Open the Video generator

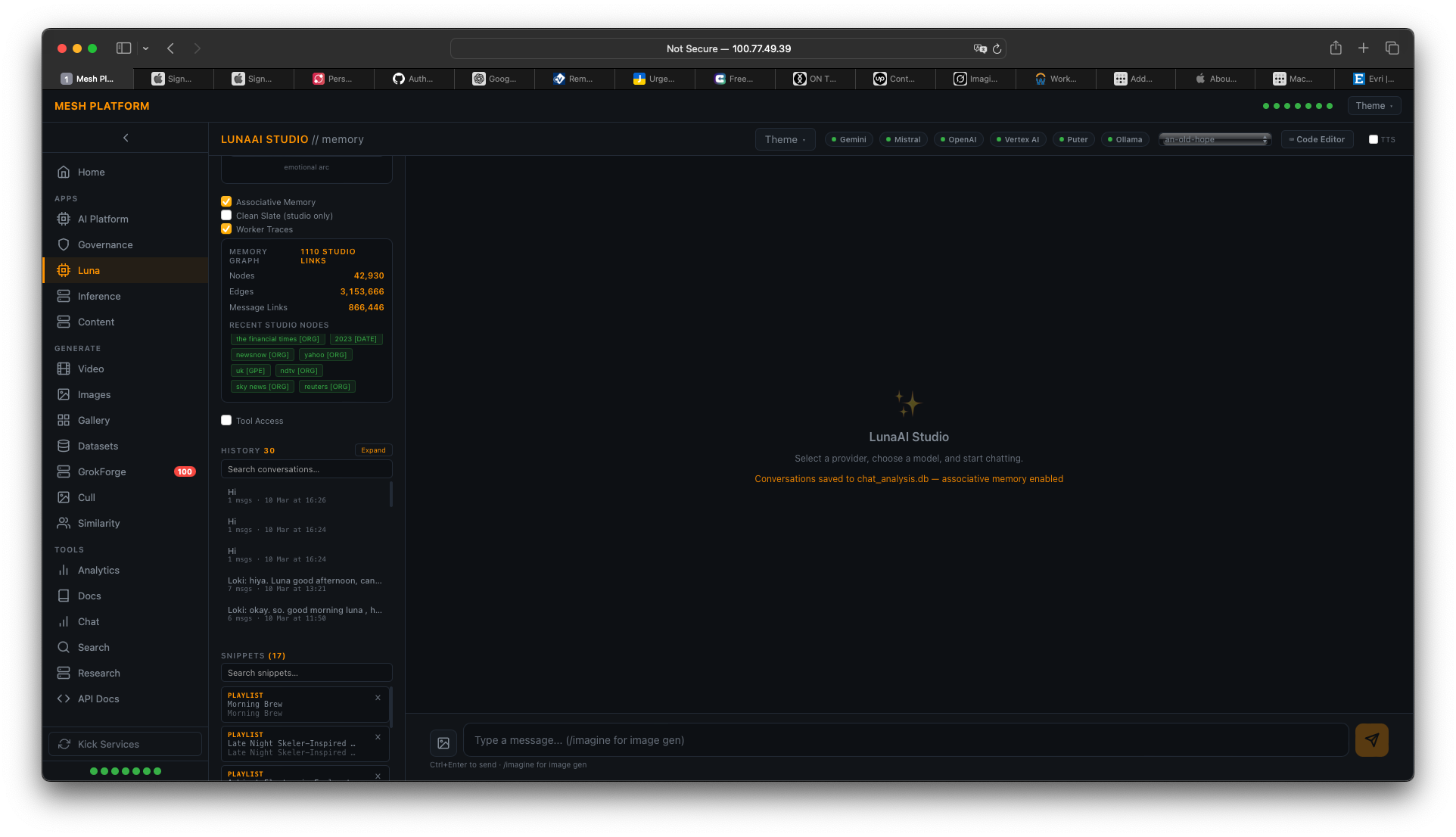(90, 369)
